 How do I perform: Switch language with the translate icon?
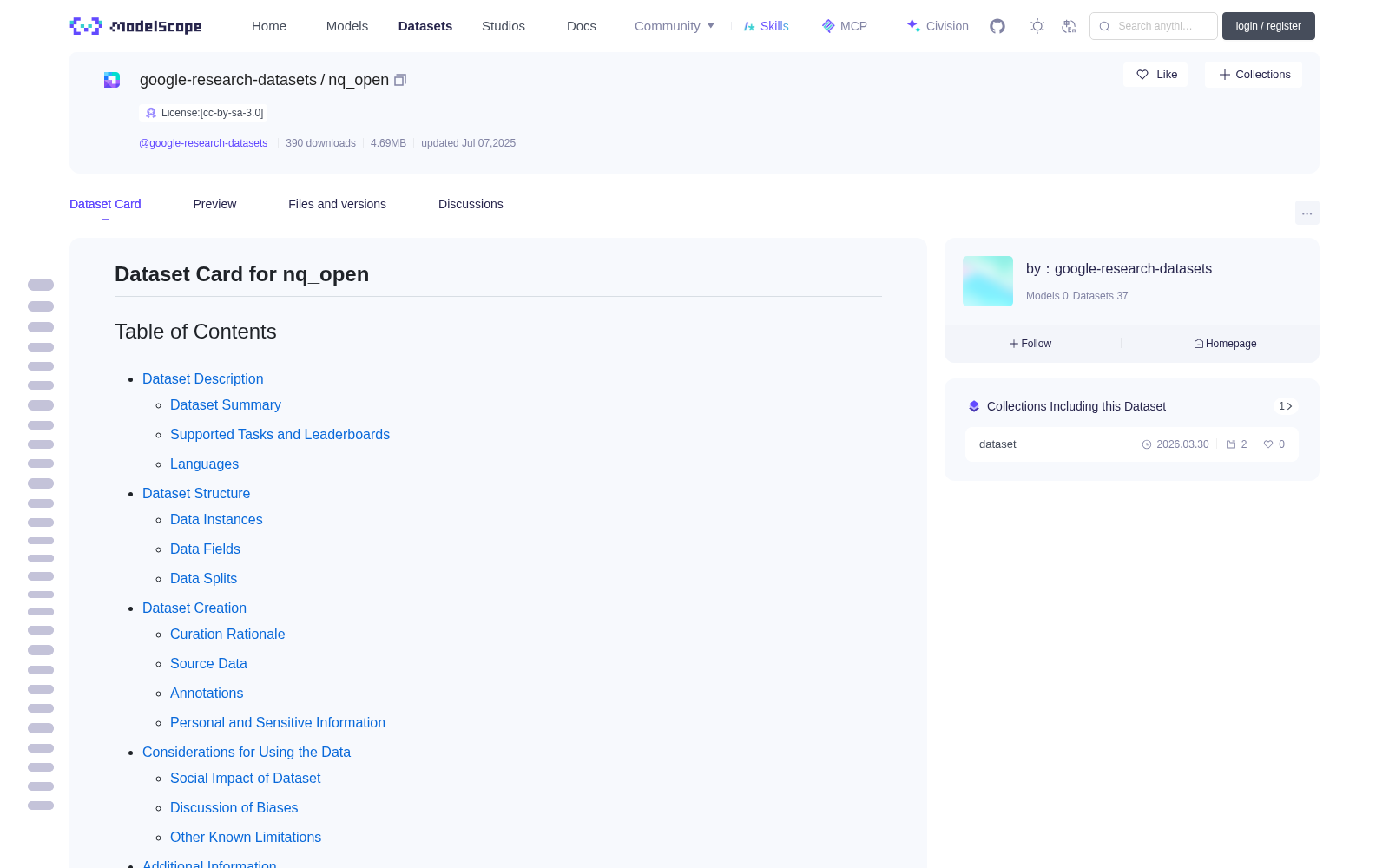click(1069, 26)
